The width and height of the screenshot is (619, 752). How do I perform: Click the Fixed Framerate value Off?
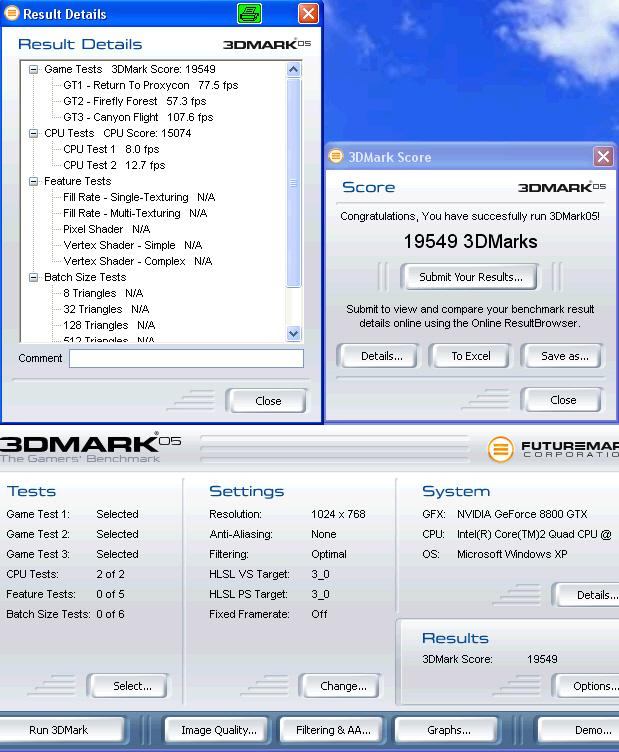(319, 614)
